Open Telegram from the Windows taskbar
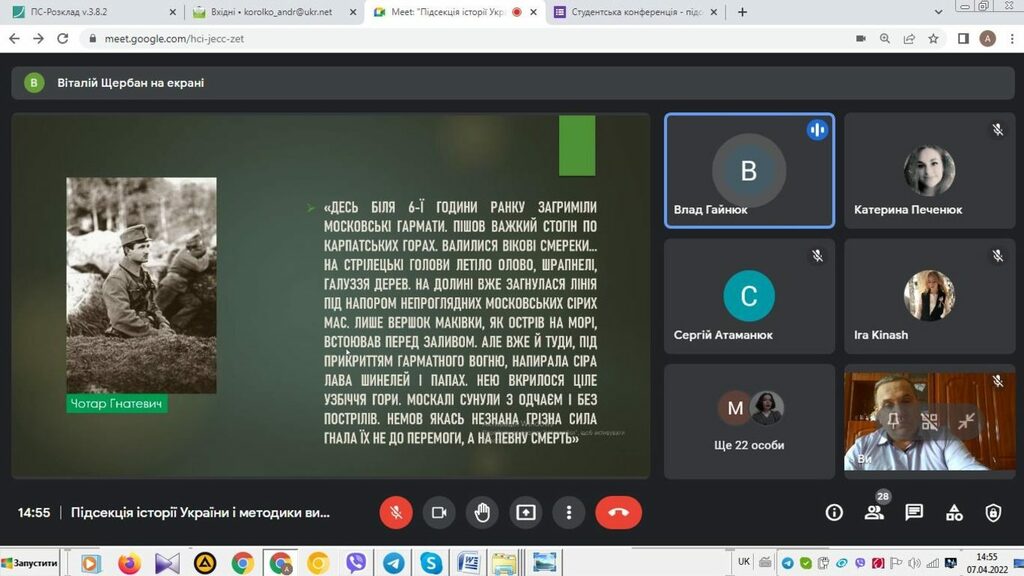1024x576 pixels. pyautogui.click(x=393, y=563)
